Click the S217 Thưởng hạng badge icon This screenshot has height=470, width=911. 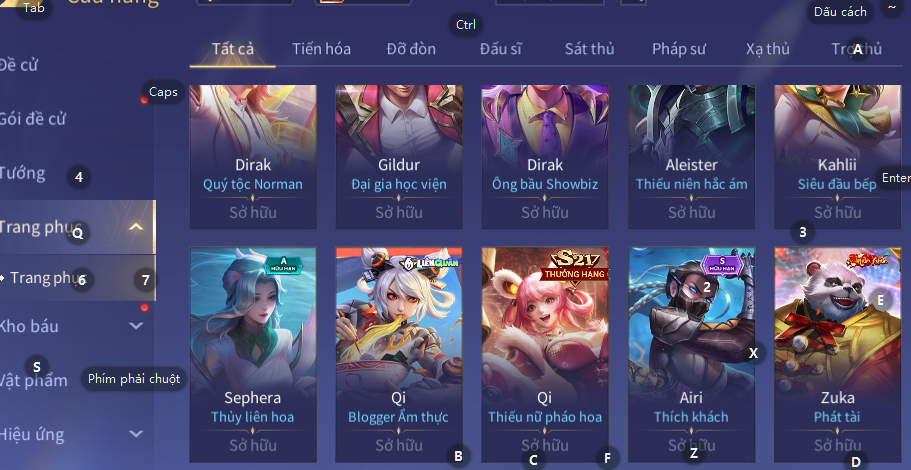pyautogui.click(x=575, y=266)
